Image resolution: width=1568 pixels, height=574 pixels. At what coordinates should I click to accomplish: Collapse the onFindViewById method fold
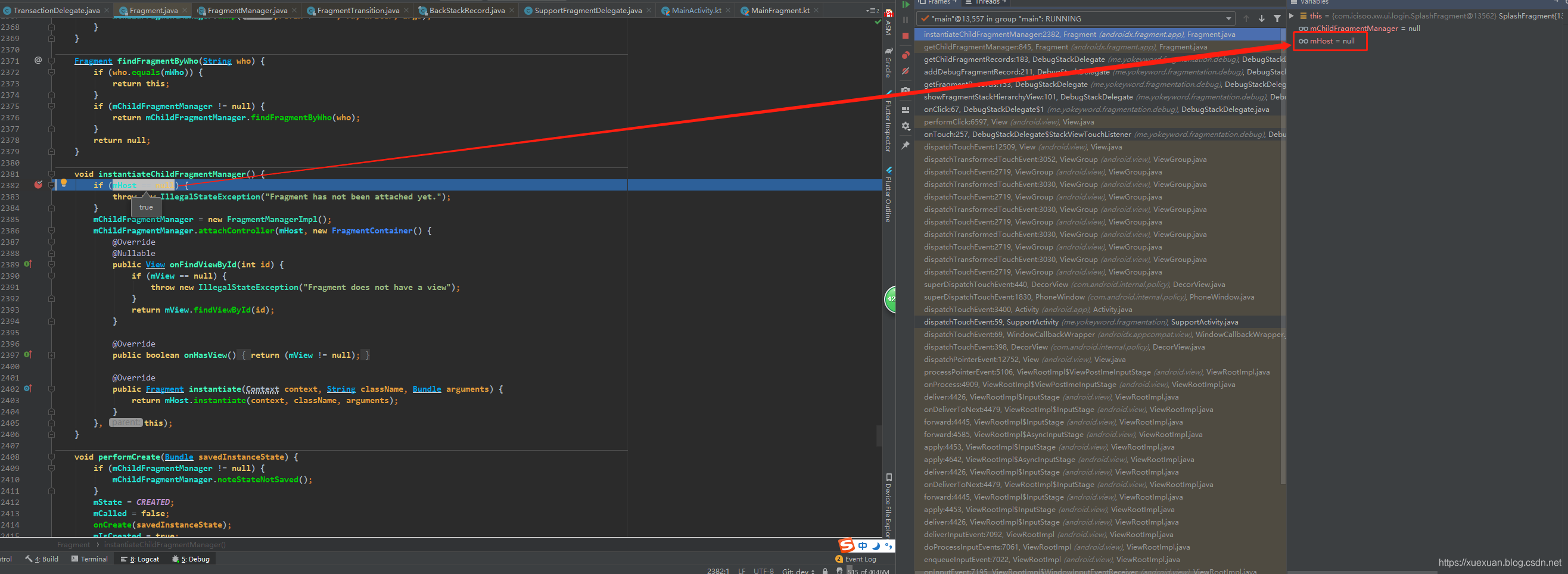51,264
